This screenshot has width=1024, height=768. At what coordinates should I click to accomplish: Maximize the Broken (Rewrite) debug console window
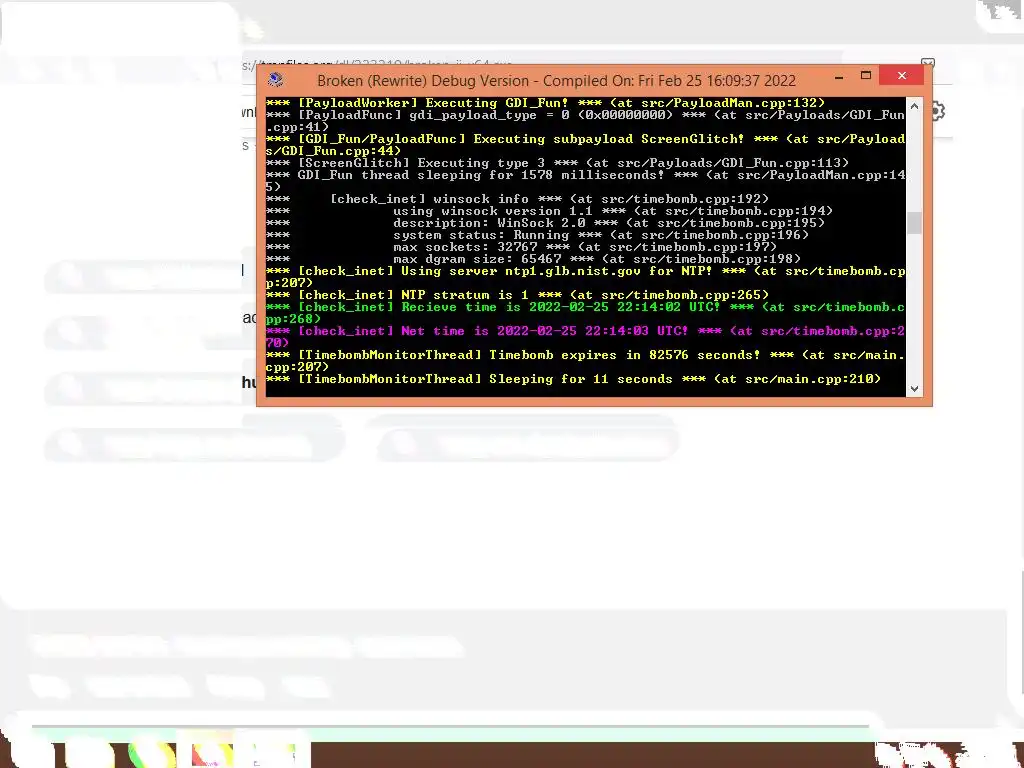[x=866, y=76]
